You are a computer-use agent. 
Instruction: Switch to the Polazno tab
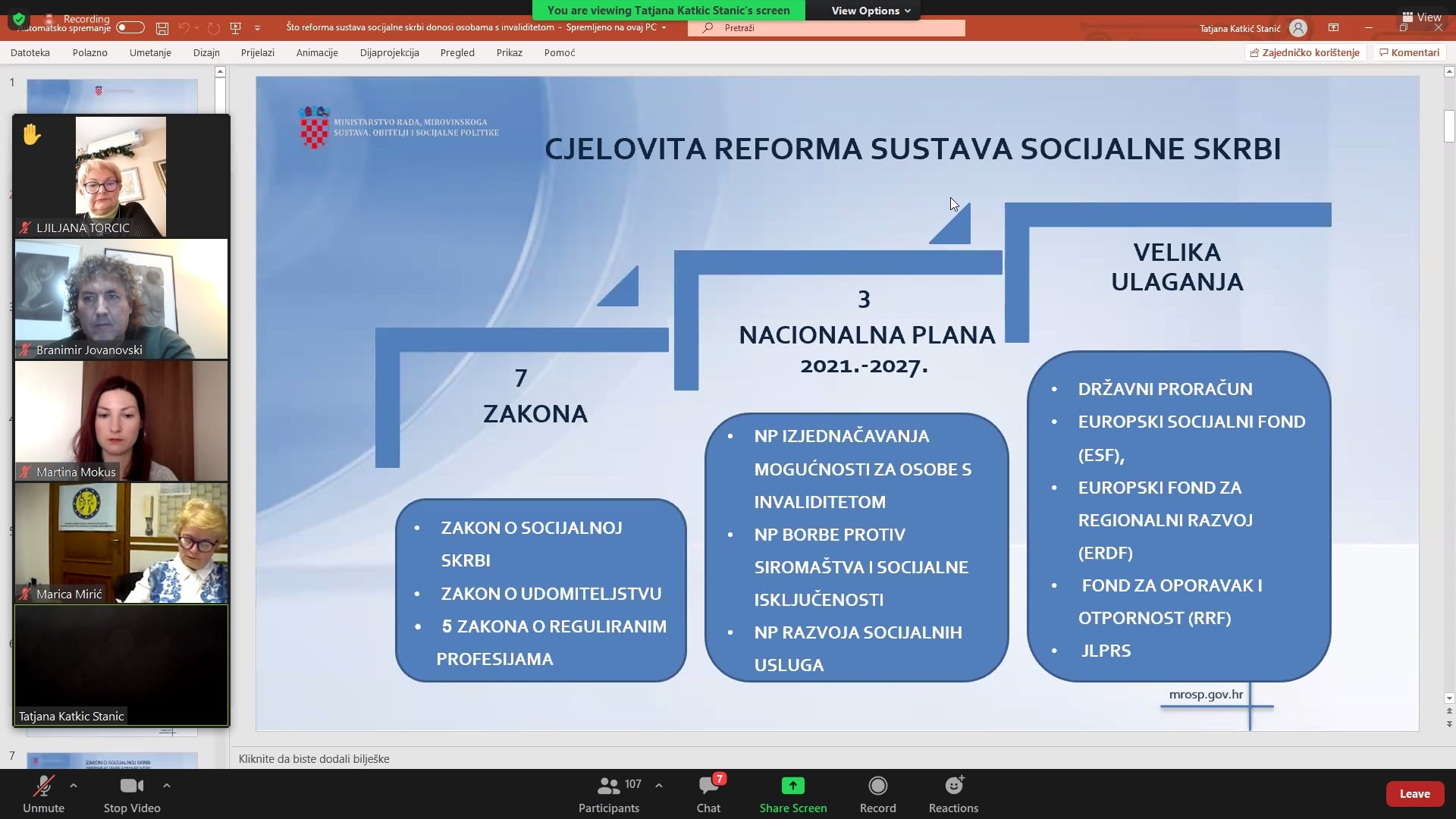[x=90, y=52]
